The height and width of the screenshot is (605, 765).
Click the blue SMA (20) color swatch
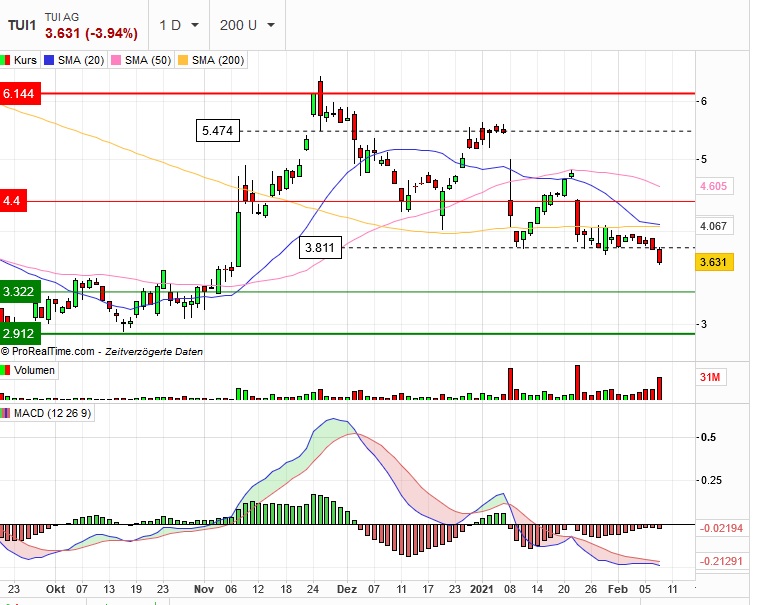49,60
